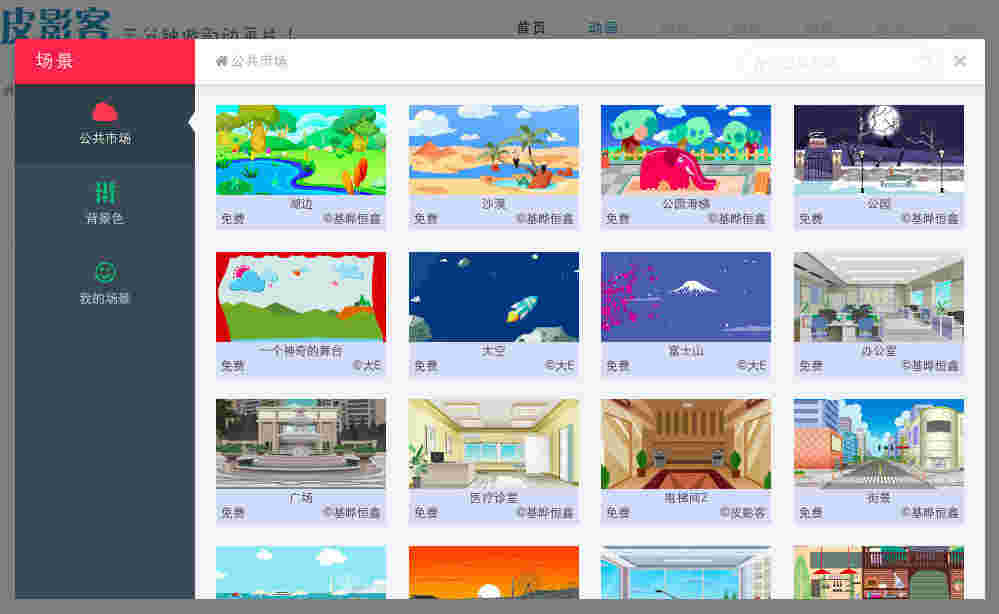Click the 公园 scene title
The height and width of the screenshot is (614, 999).
[x=879, y=204]
